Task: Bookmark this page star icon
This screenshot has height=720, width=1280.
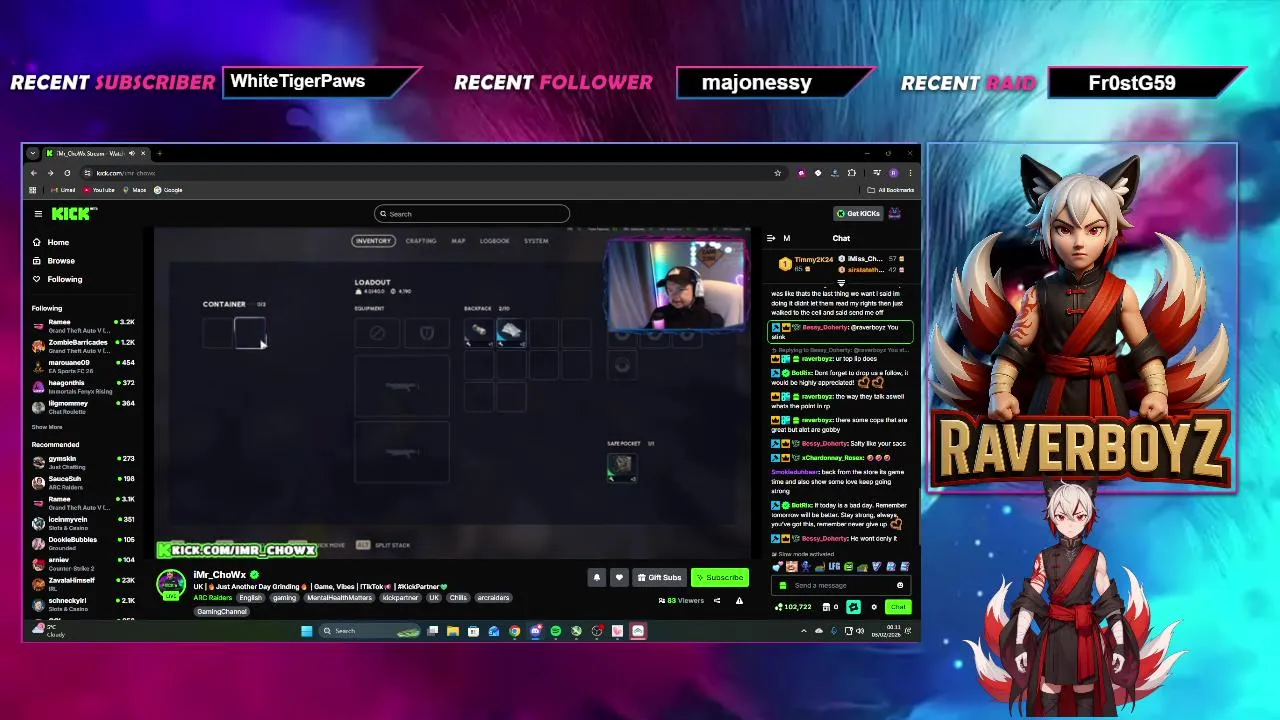Action: point(777,173)
